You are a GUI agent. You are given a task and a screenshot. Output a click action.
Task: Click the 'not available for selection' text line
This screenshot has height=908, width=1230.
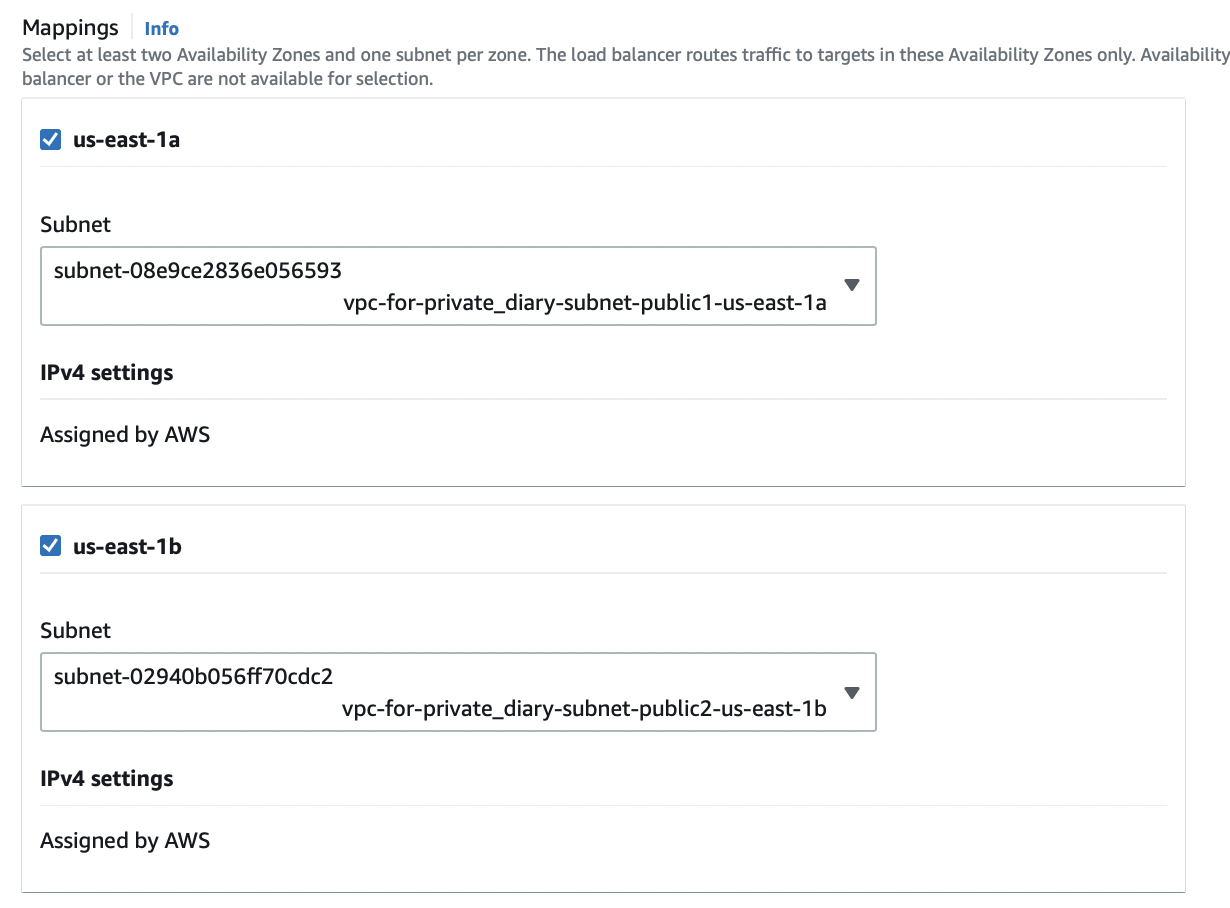coord(227,78)
